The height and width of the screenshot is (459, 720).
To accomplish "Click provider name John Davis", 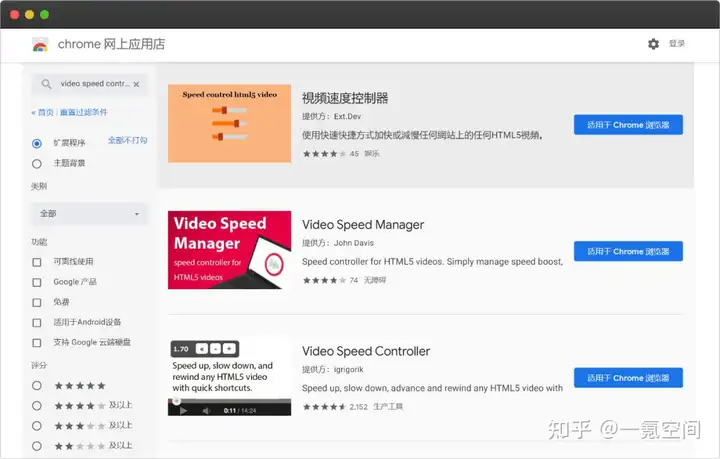I will 354,243.
